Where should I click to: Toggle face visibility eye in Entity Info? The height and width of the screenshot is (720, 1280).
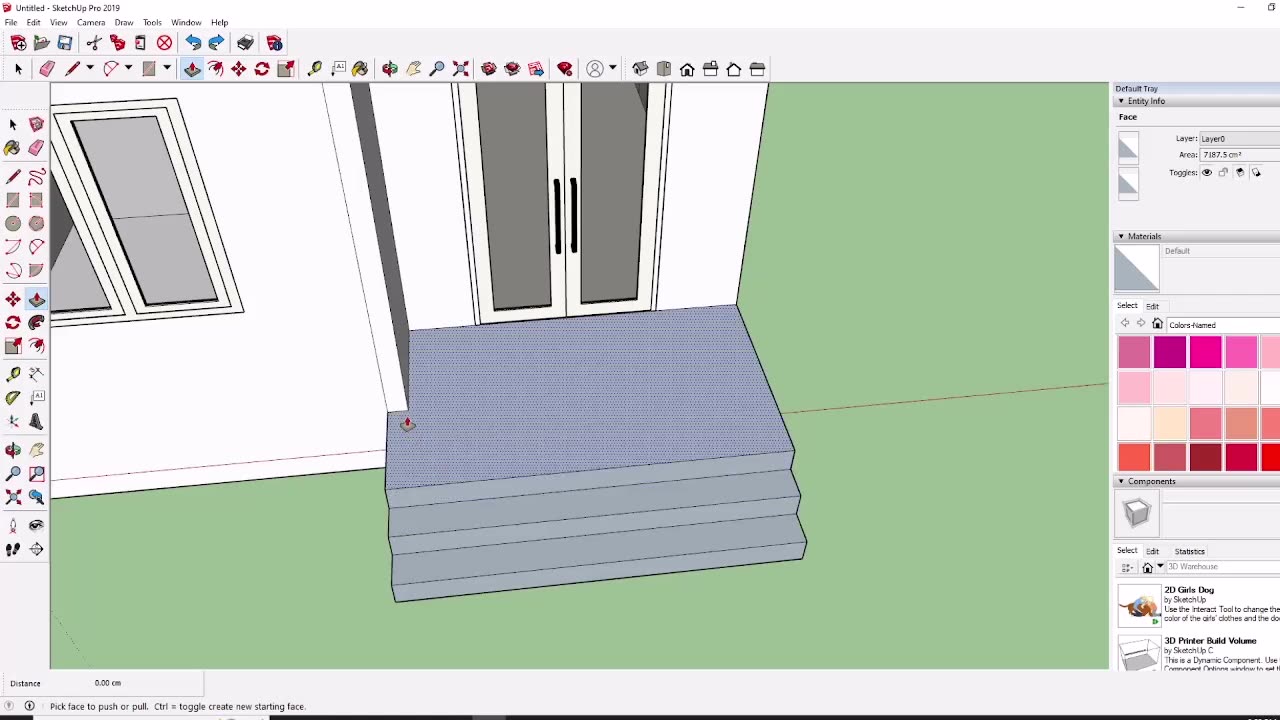pos(1206,173)
